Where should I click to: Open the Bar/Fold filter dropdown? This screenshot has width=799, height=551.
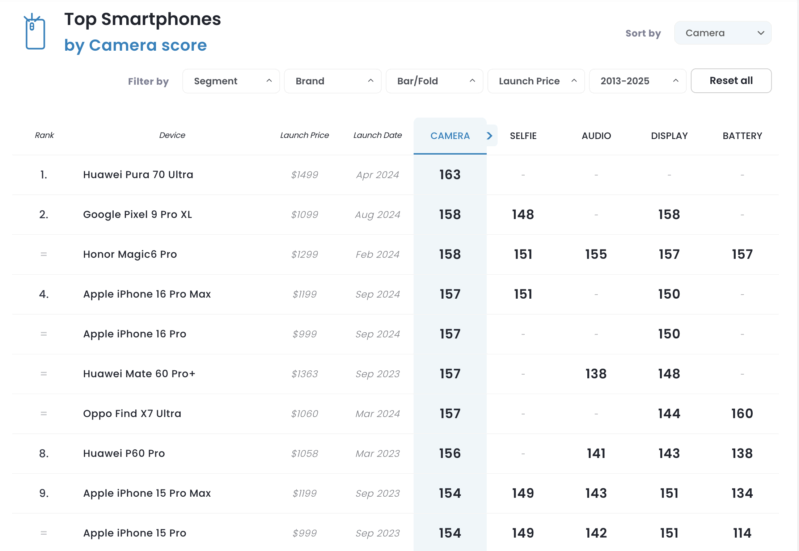tap(434, 81)
